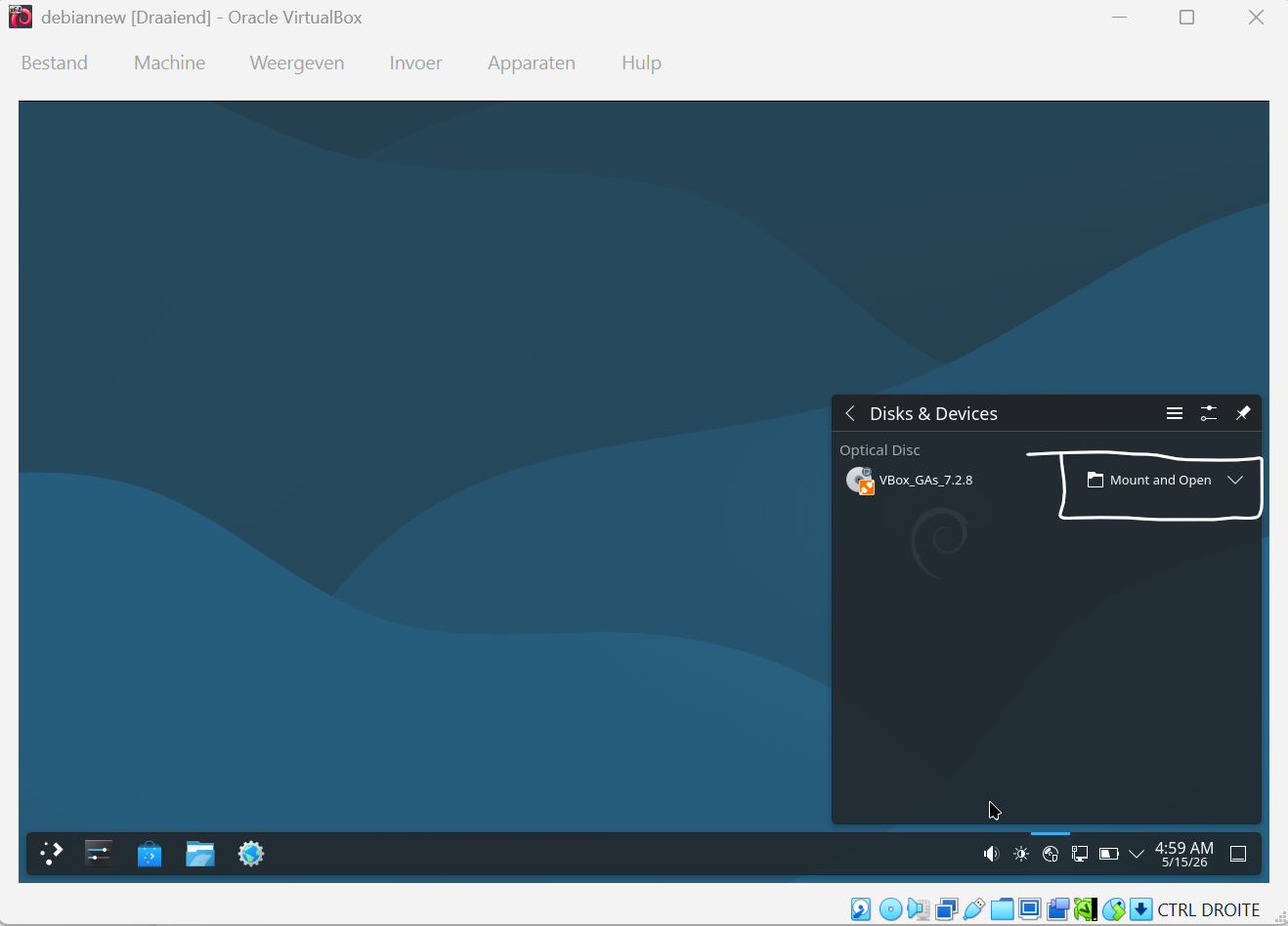Click the Mount and Open button
Screen dimensions: 1288x926
1149,480
